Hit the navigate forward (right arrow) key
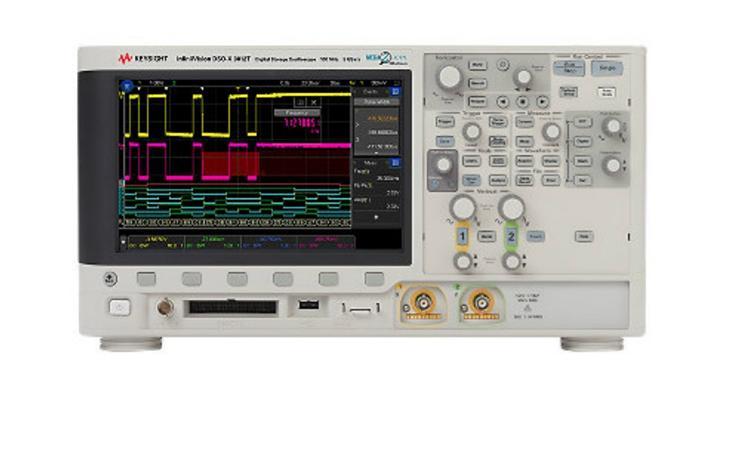 pyautogui.click(x=542, y=101)
